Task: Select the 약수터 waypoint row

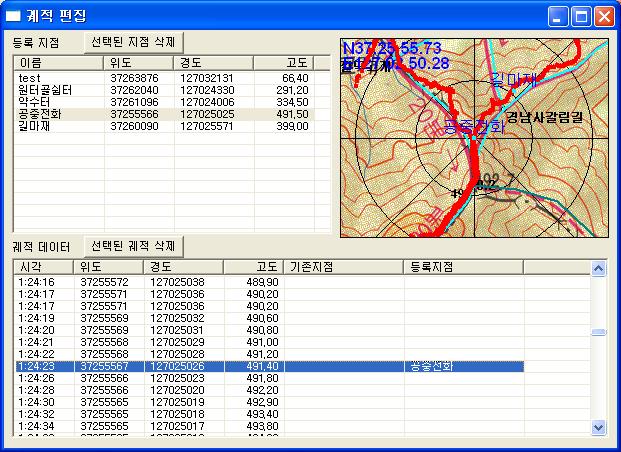Action: [164, 102]
